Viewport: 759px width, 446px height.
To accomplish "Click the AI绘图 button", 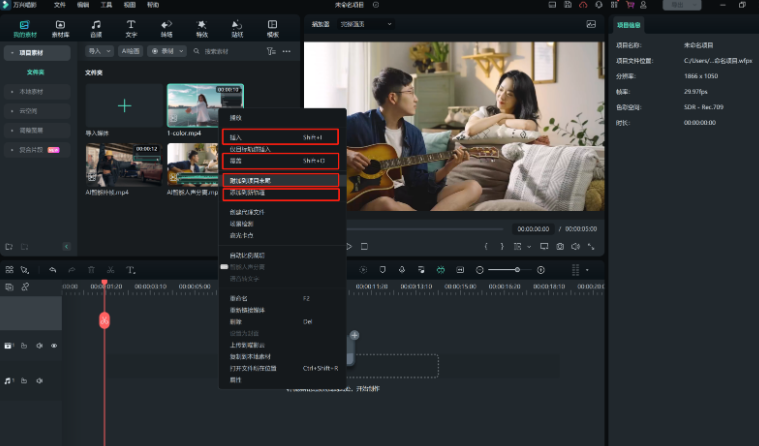I will tap(130, 51).
